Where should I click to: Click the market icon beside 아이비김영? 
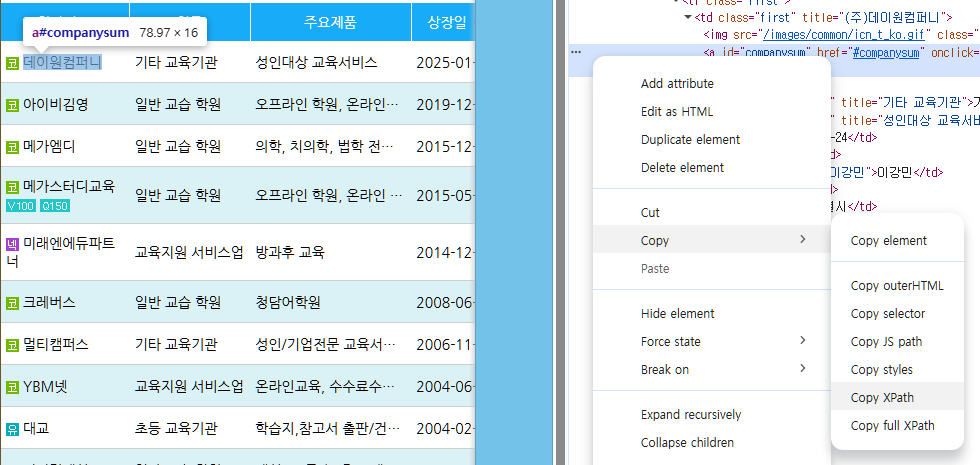pyautogui.click(x=12, y=105)
